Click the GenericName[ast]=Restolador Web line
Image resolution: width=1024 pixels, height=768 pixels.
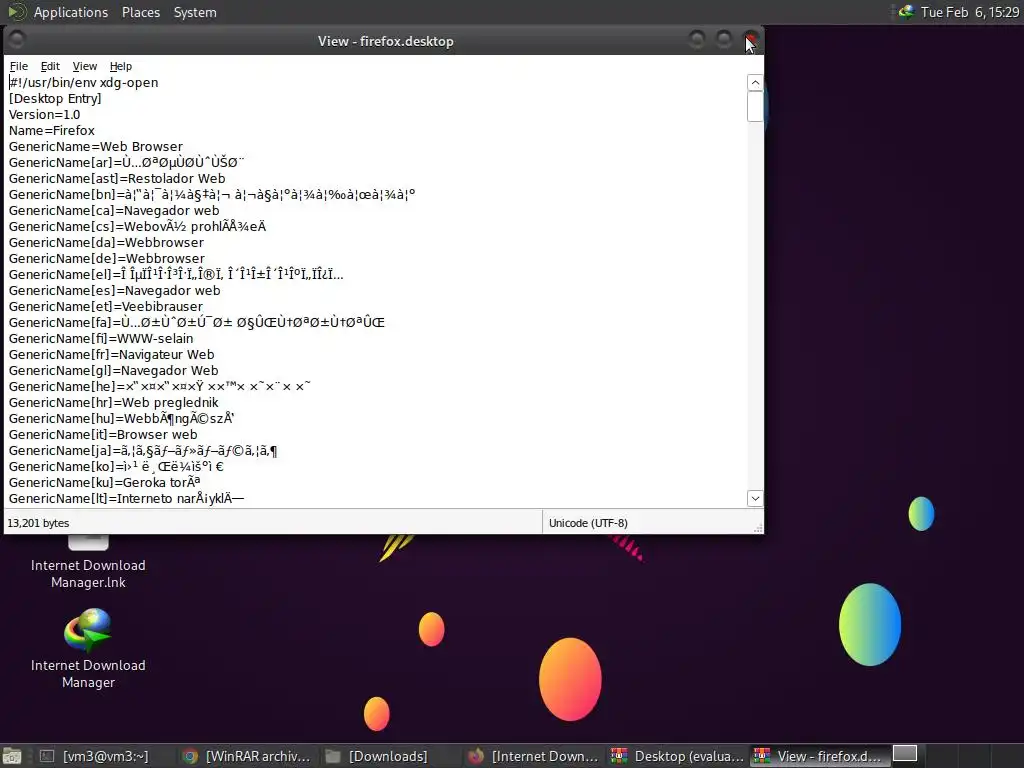tap(117, 178)
